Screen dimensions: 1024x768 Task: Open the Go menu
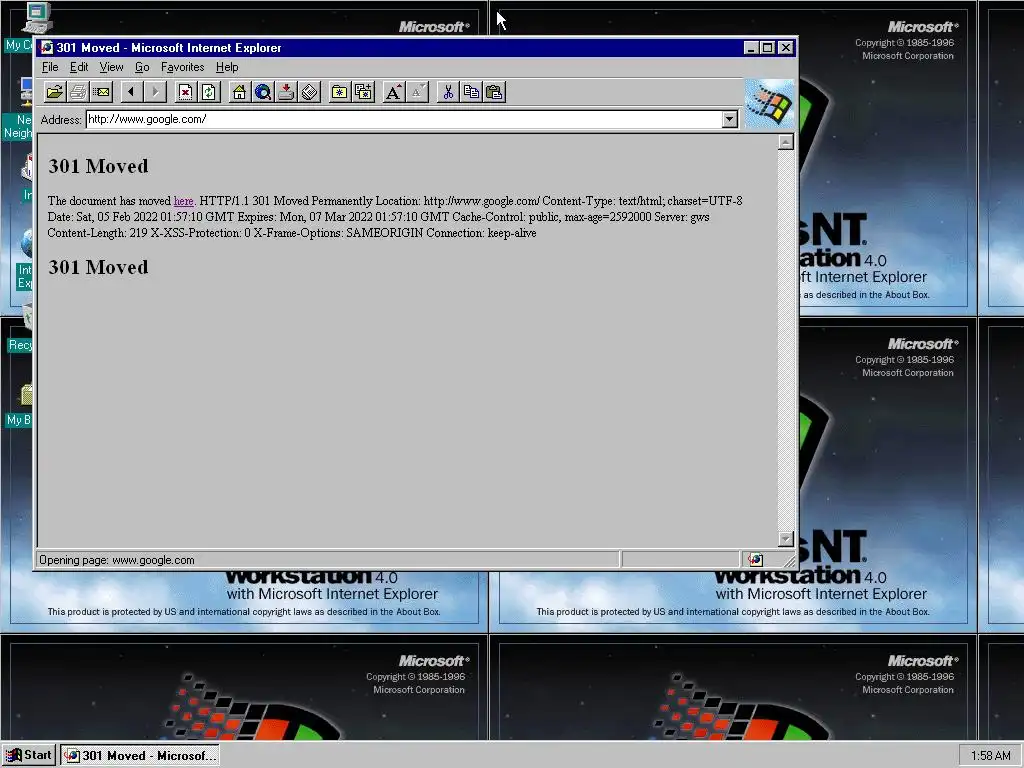pos(142,67)
